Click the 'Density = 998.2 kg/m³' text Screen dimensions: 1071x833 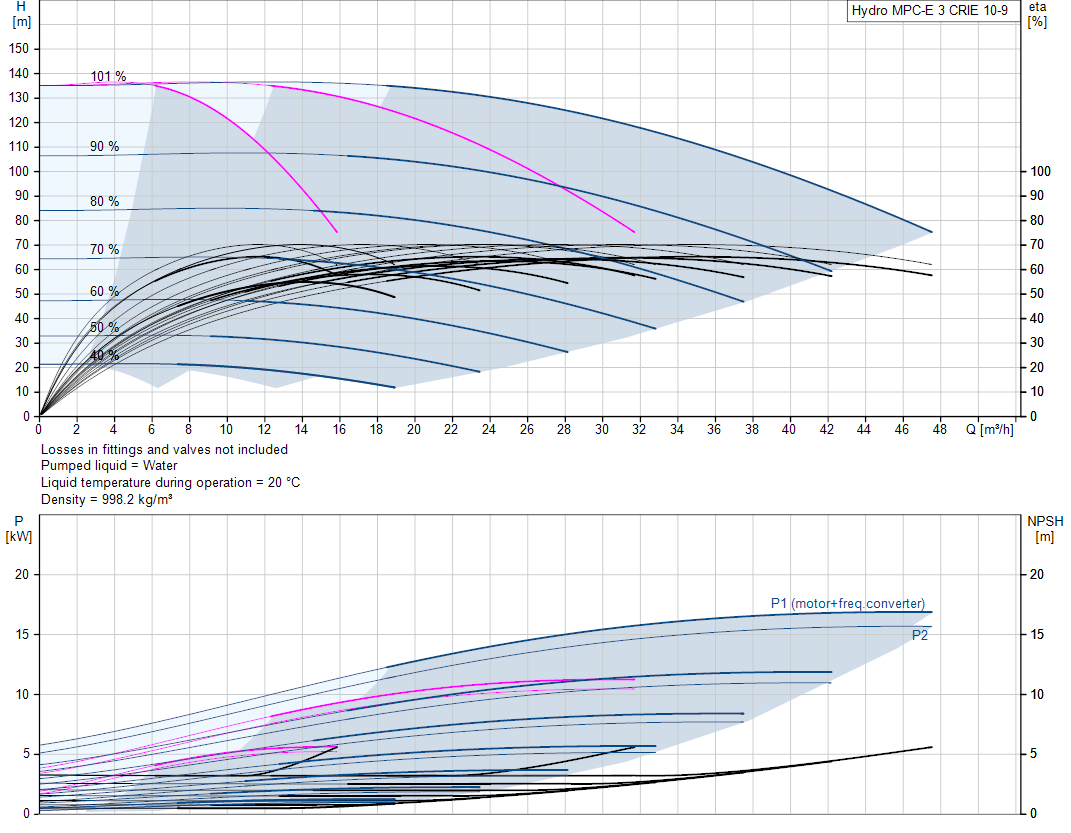(107, 499)
